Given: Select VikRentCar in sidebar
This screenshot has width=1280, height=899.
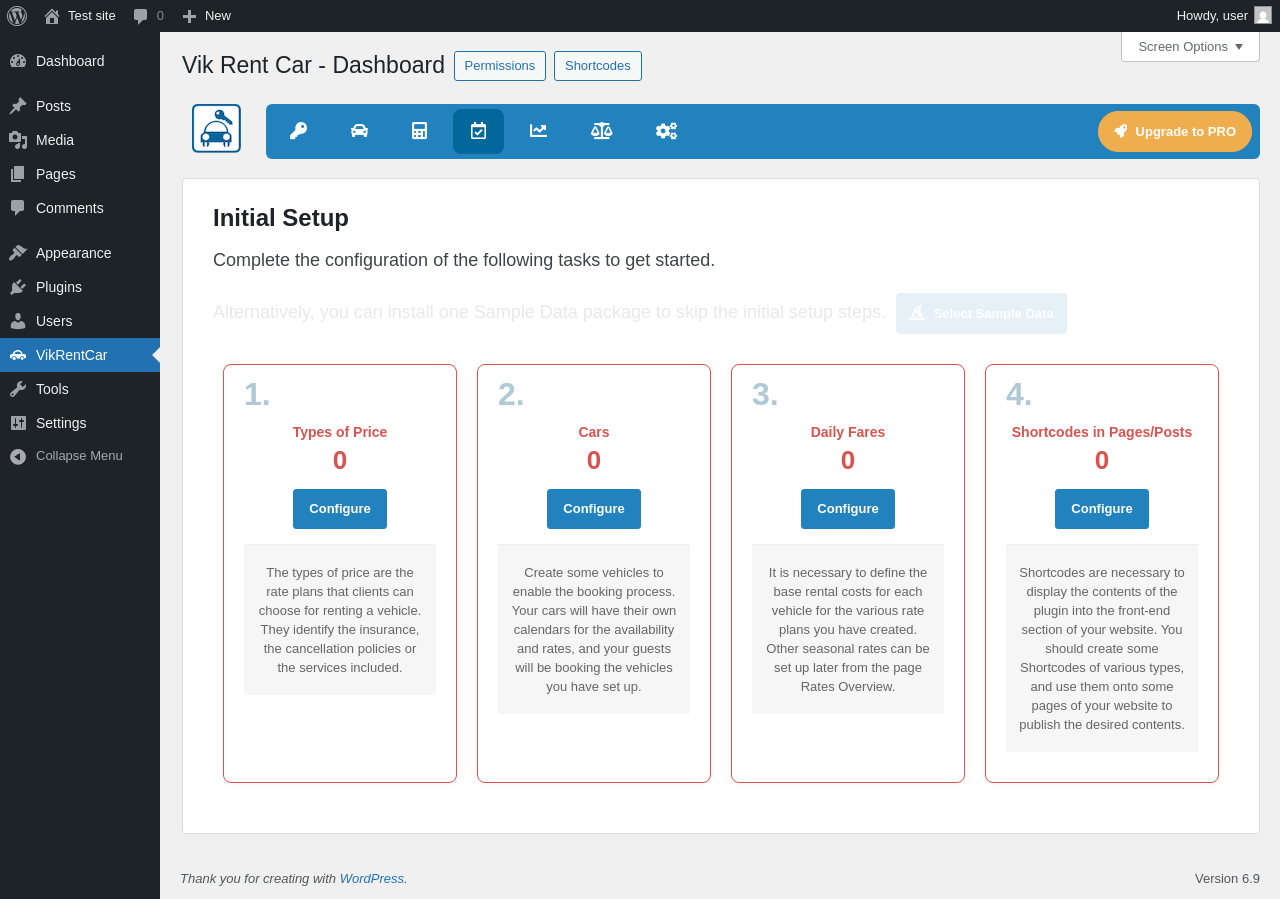Looking at the screenshot, I should click(80, 355).
